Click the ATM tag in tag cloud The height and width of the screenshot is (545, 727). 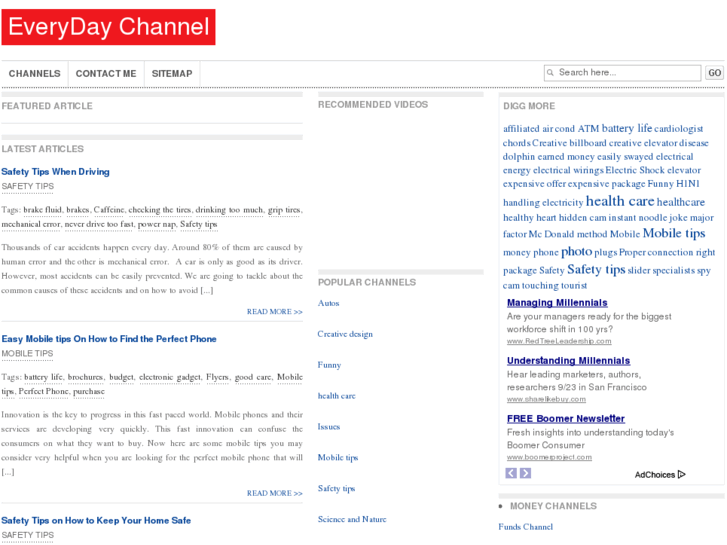click(x=588, y=128)
